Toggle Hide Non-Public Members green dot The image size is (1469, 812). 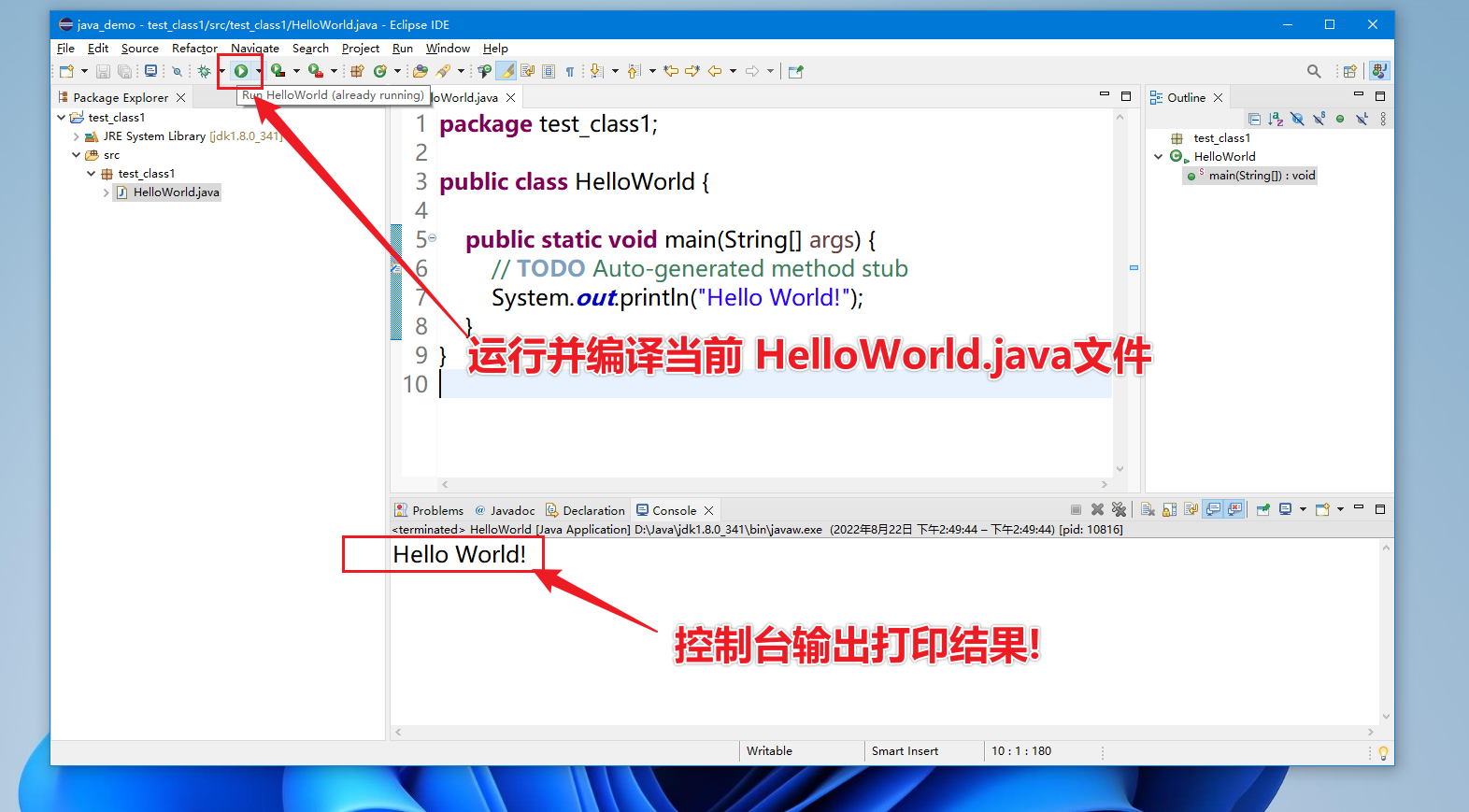(1340, 119)
